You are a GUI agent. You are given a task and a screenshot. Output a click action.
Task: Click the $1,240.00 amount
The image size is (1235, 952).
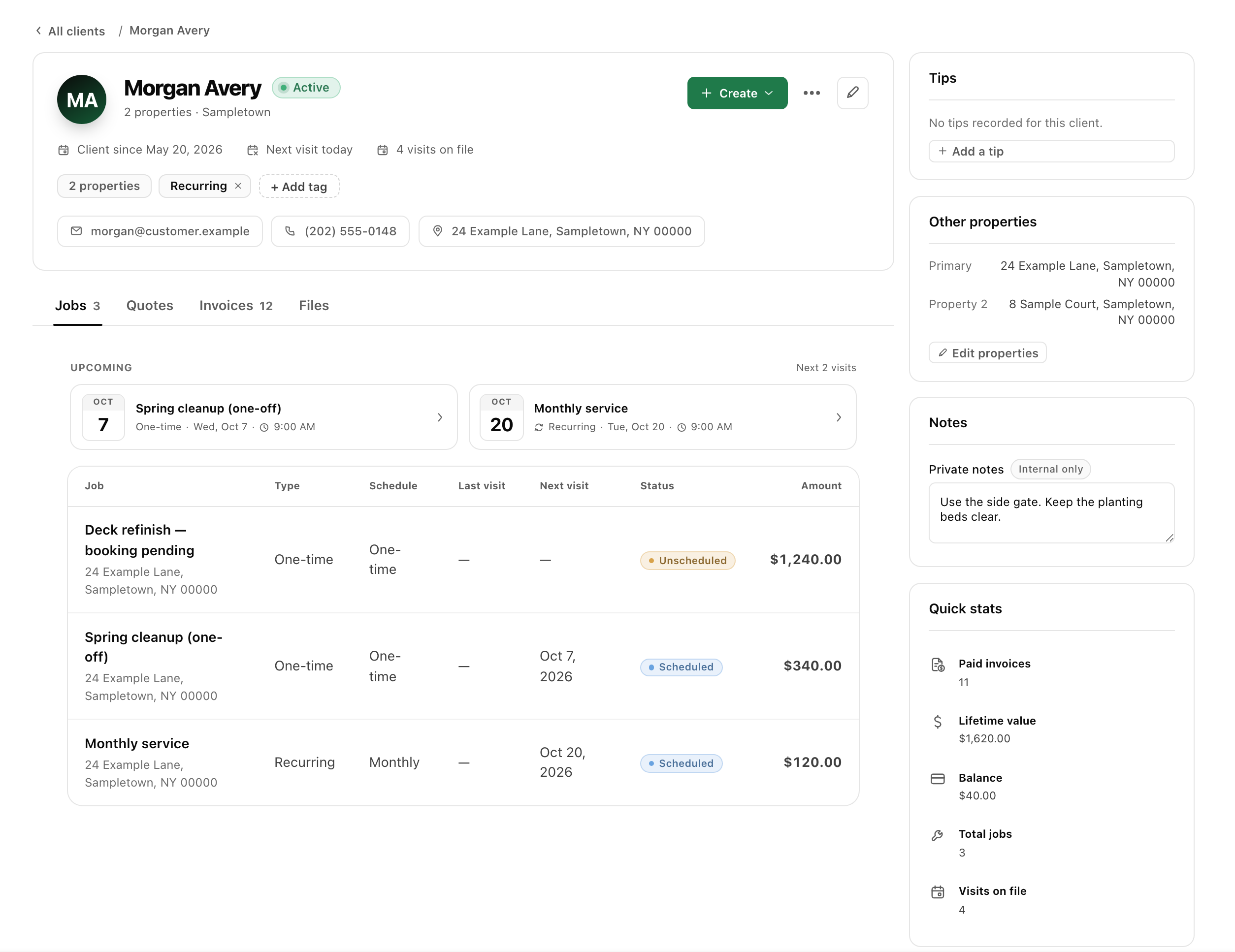pyautogui.click(x=805, y=560)
